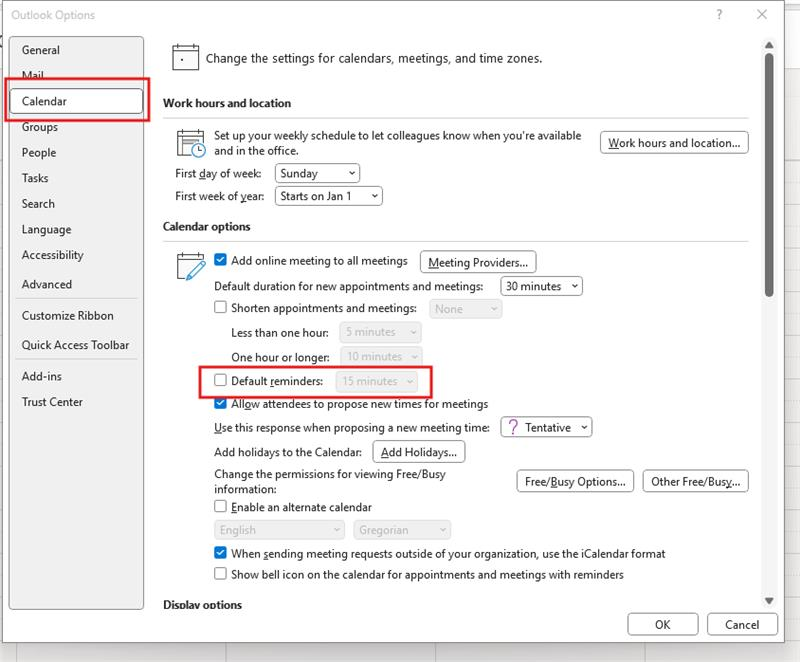Click the calendar options pencil icon
800x662 pixels.
[x=191, y=266]
